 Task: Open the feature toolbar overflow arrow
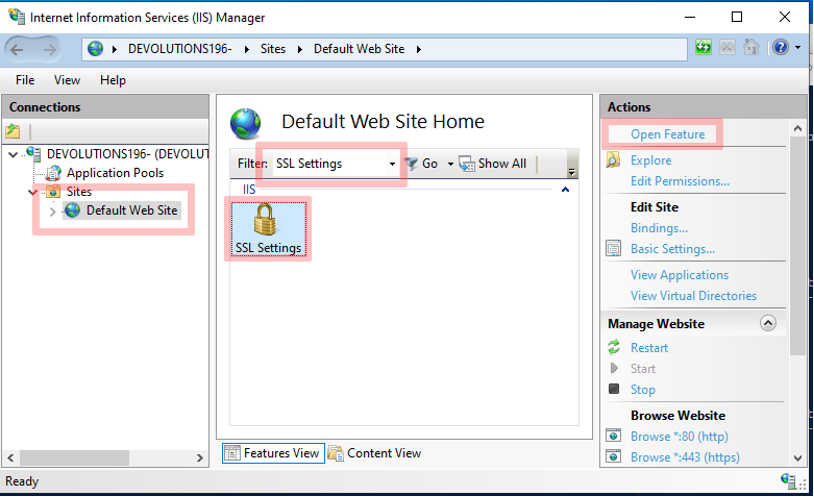click(571, 171)
